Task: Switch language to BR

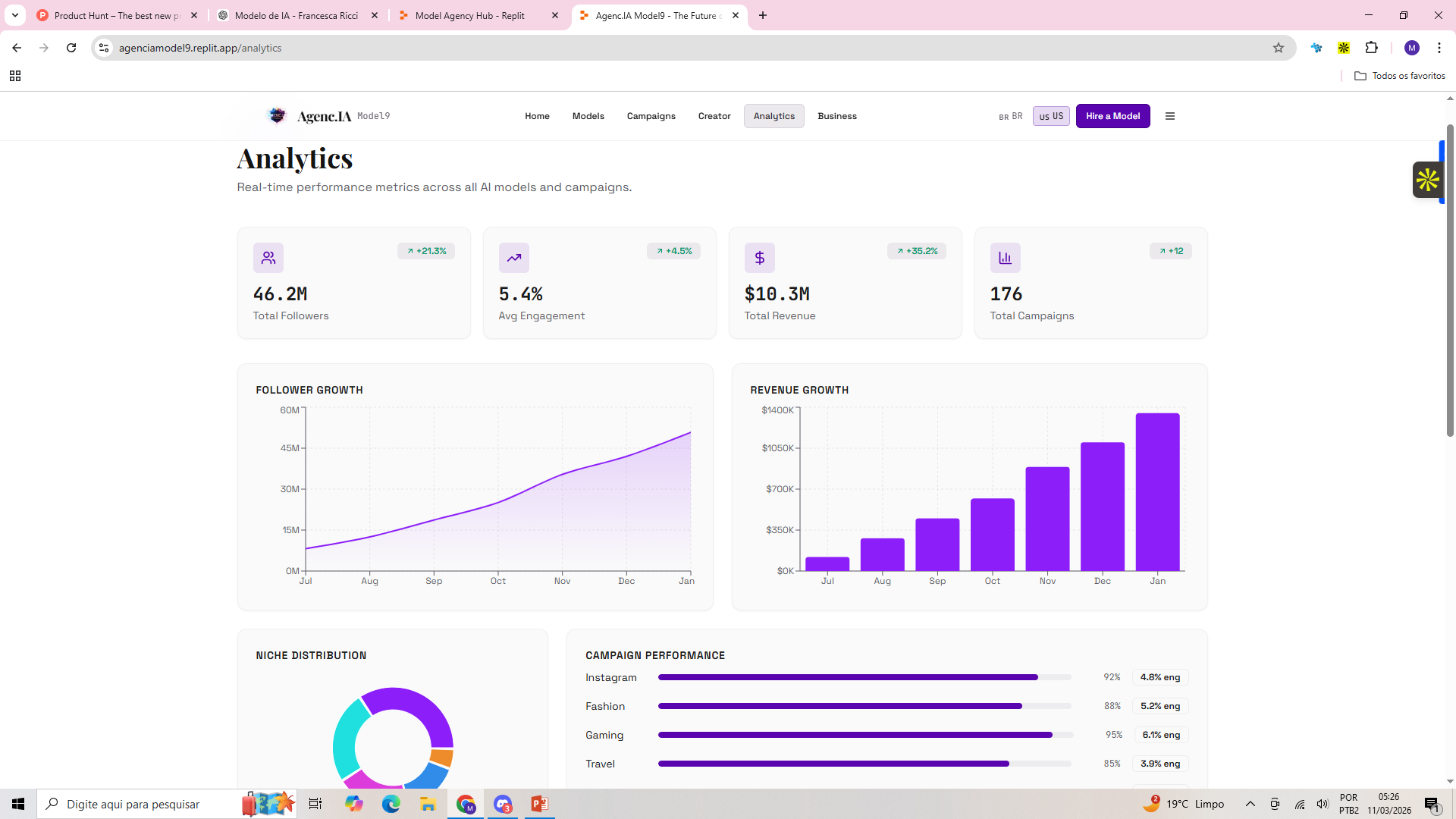Action: tap(1011, 116)
